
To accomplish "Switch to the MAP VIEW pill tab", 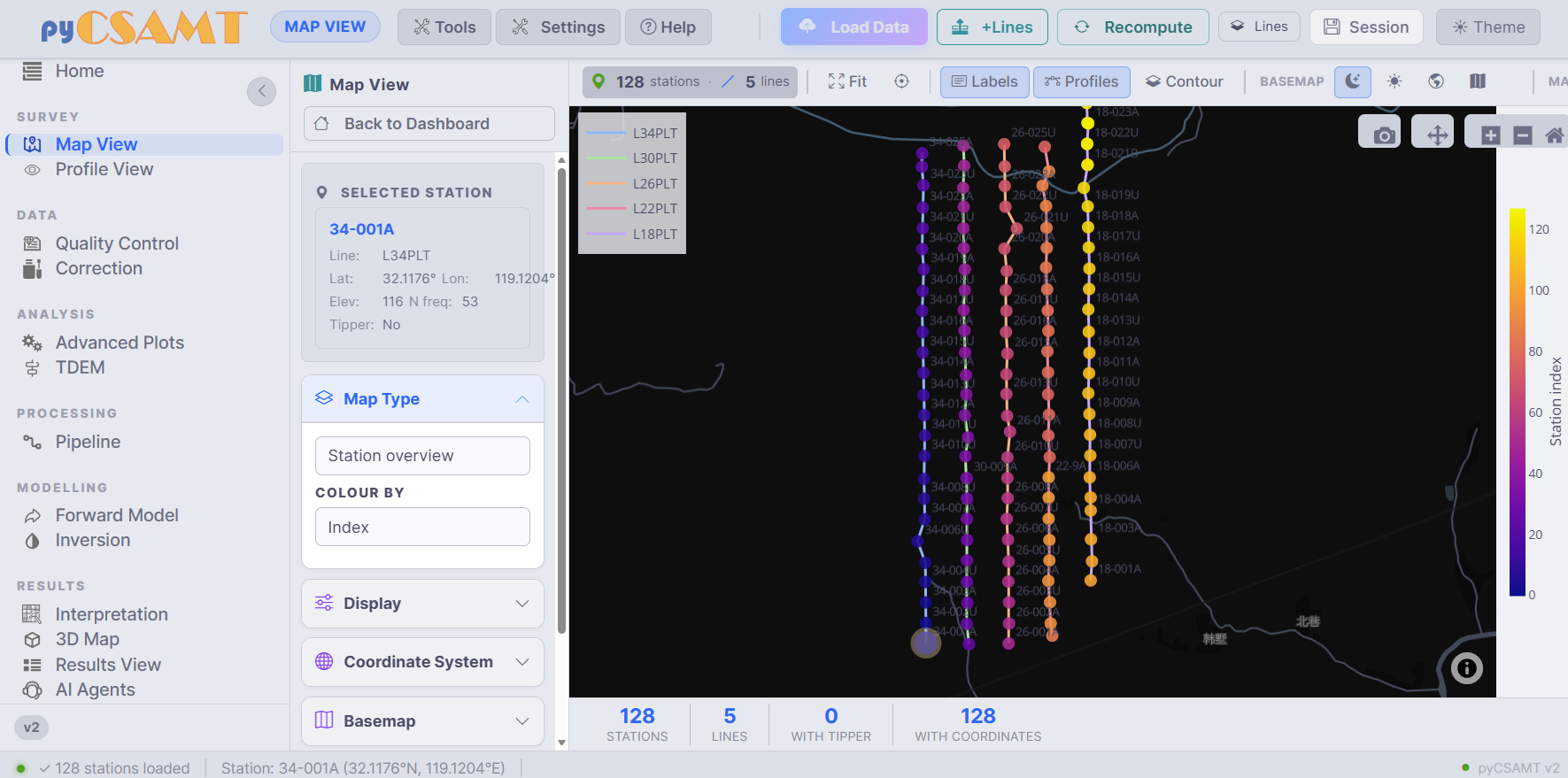I will click(x=325, y=27).
